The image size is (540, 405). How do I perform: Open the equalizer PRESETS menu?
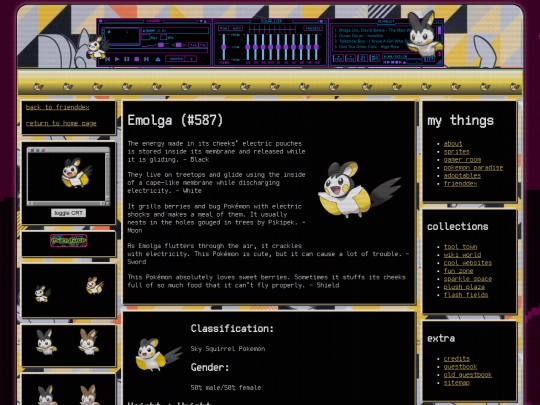click(x=312, y=28)
